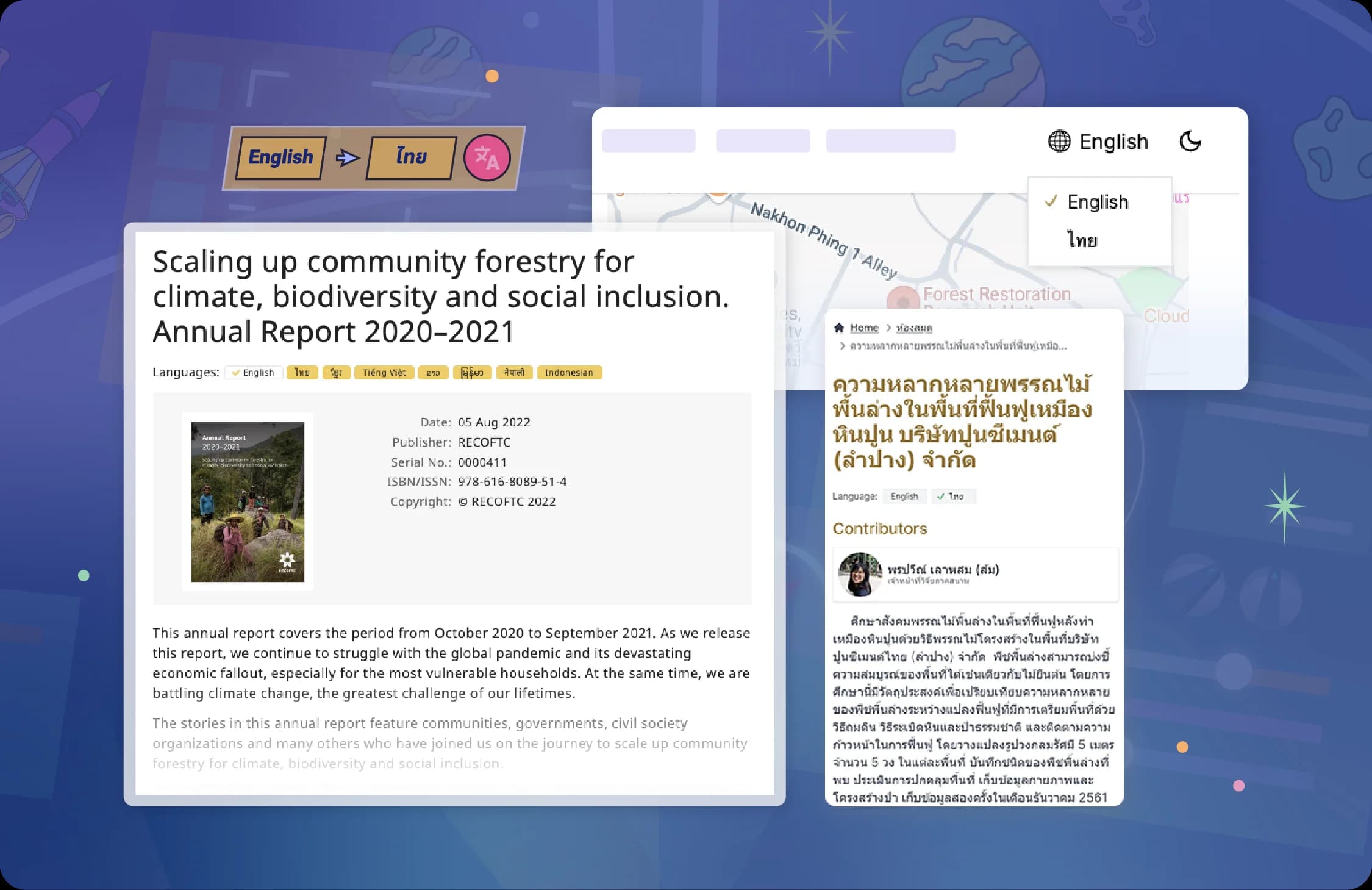Screen dimensions: 1372x890
Task: Click the pink translate icon
Action: click(487, 158)
